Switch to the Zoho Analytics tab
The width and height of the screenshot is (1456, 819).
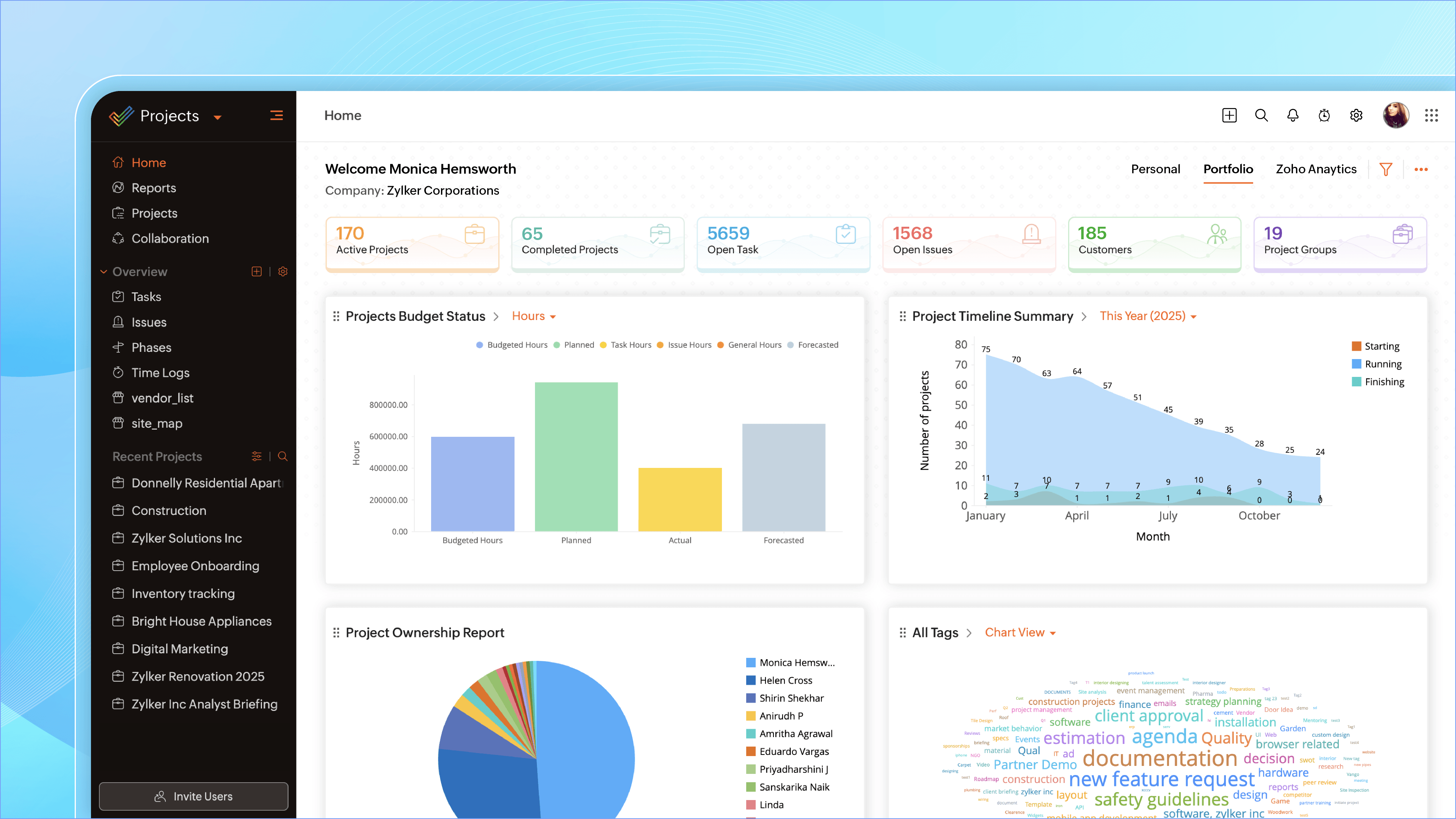click(x=1316, y=169)
